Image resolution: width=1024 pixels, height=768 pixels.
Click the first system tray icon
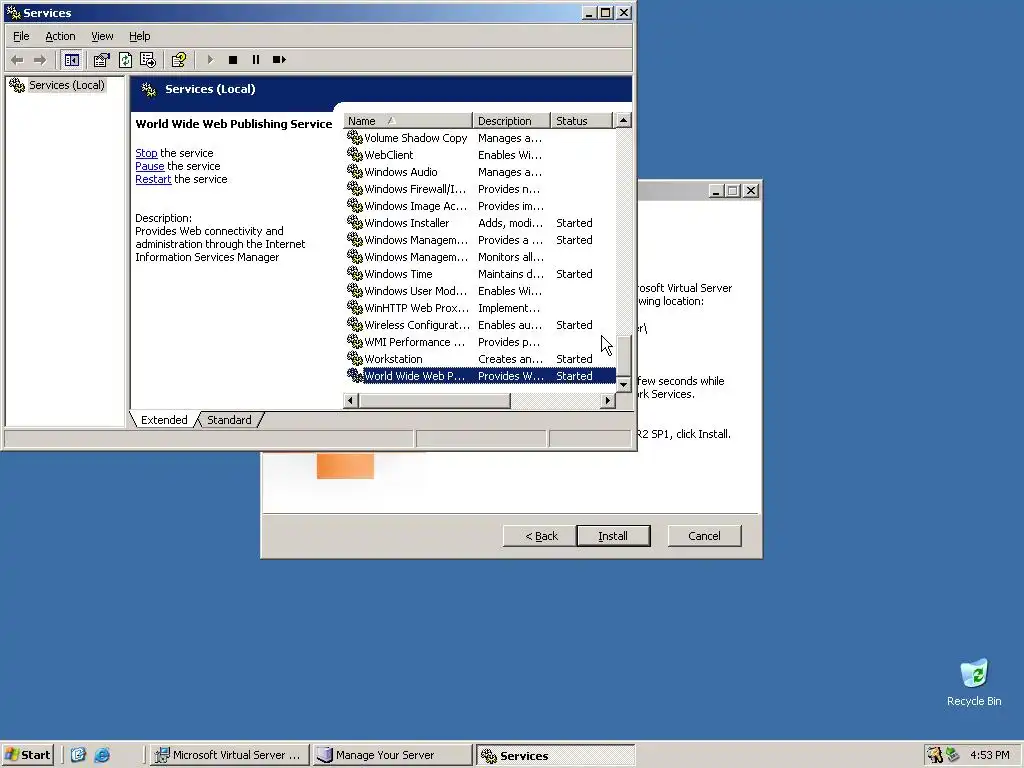tap(935, 755)
